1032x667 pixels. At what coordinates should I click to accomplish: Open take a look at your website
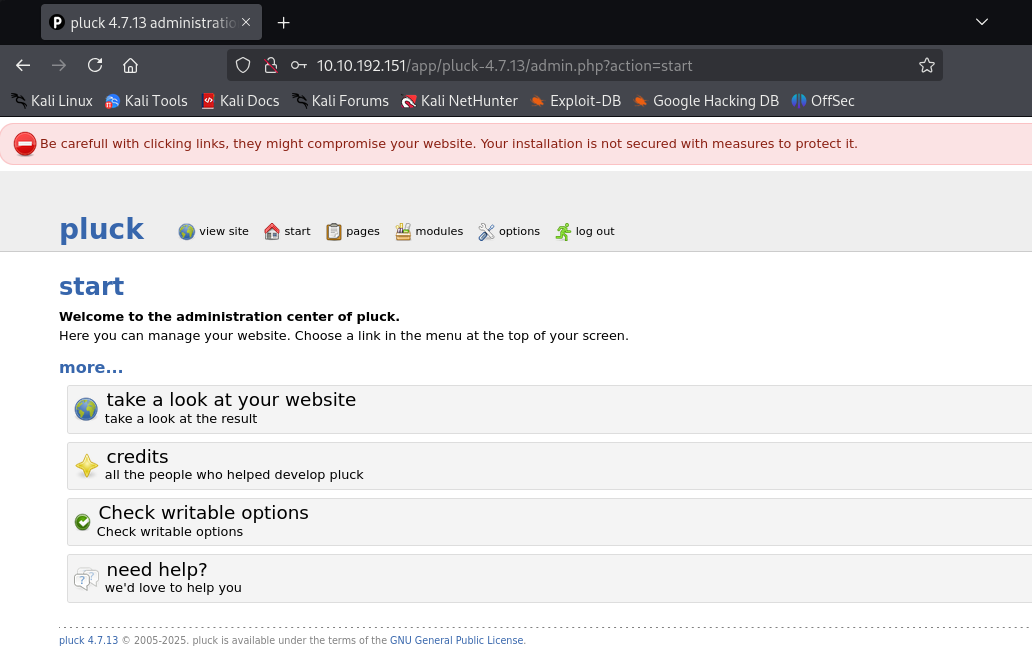point(231,400)
